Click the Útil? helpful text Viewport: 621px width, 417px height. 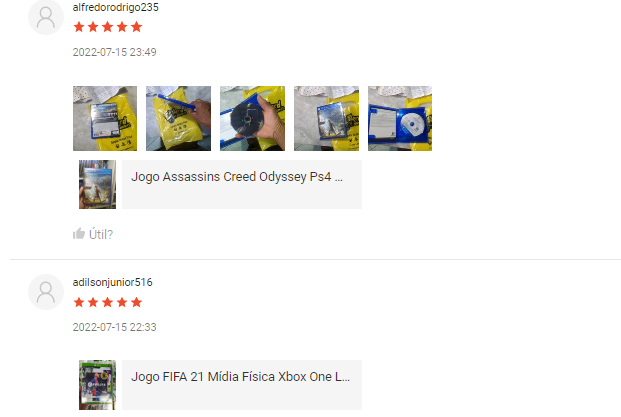point(101,234)
